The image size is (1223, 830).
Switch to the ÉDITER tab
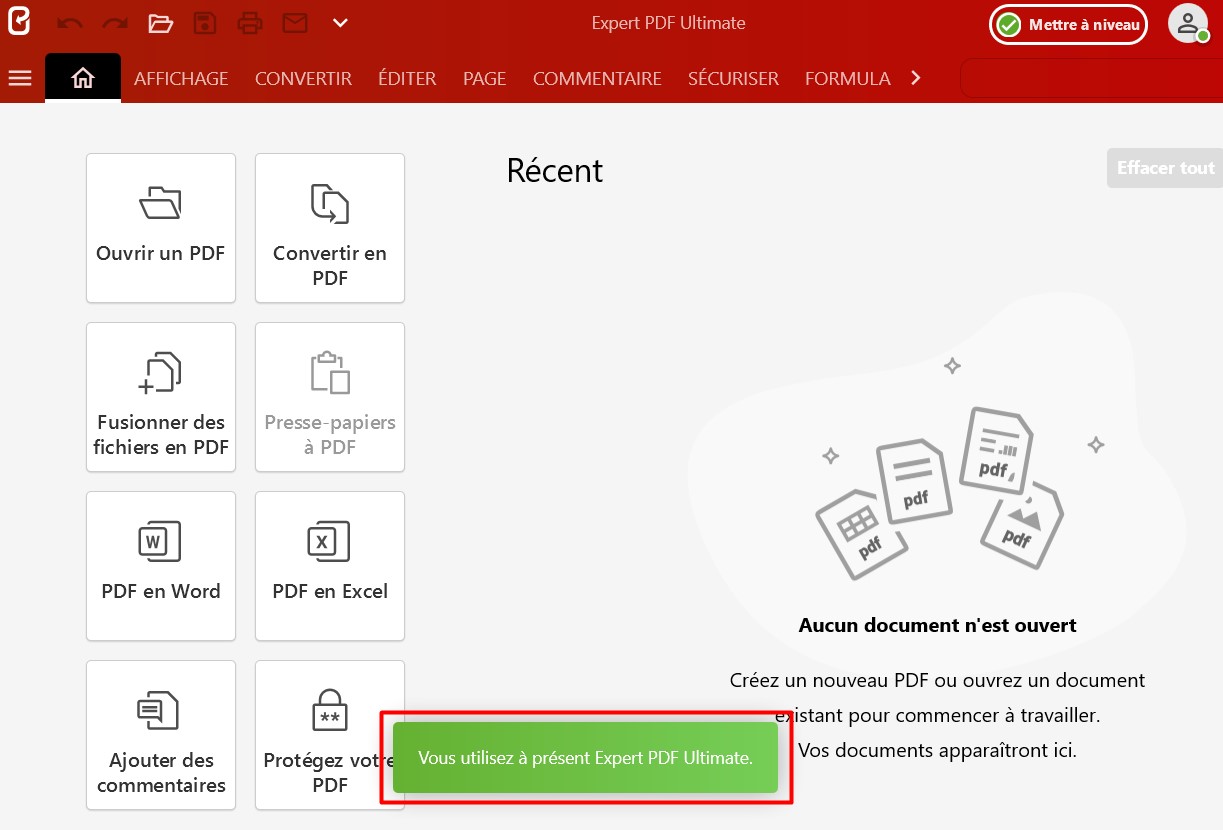pyautogui.click(x=407, y=78)
